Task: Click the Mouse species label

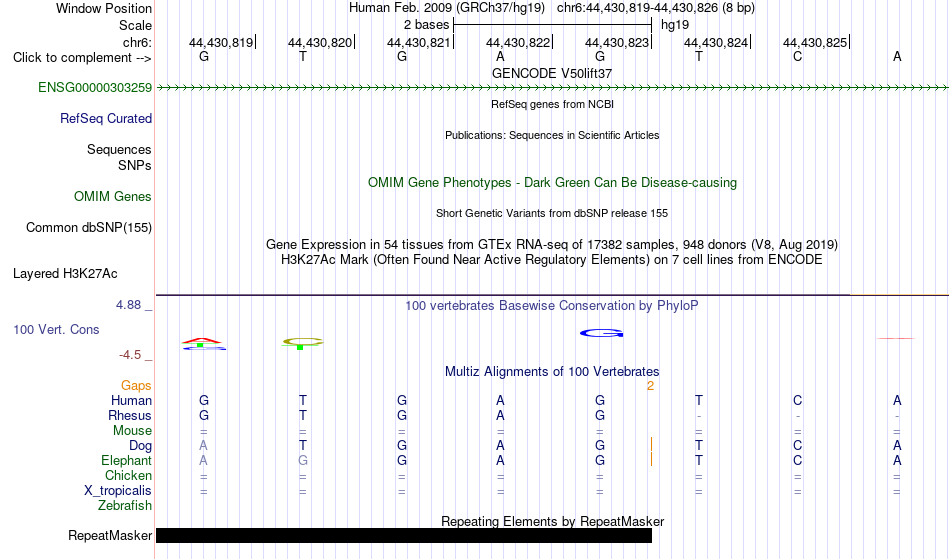Action: coord(132,431)
